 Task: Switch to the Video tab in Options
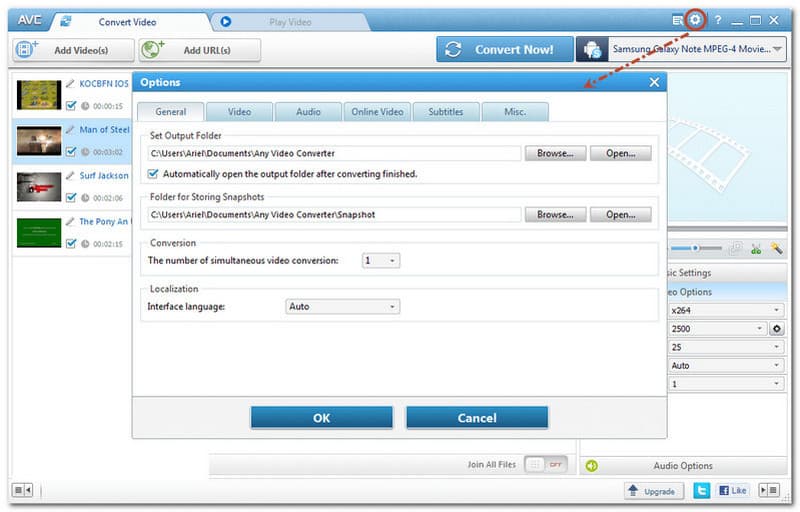[239, 112]
